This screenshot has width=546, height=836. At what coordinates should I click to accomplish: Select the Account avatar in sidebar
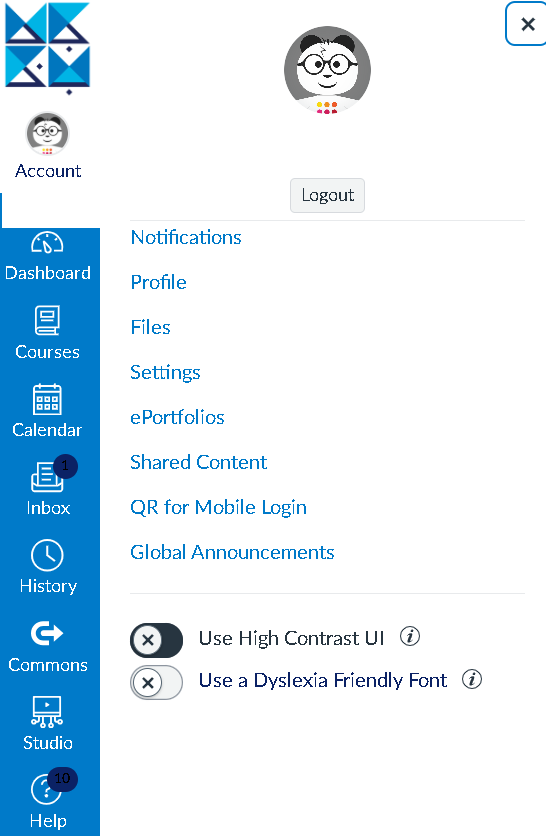coord(47,133)
